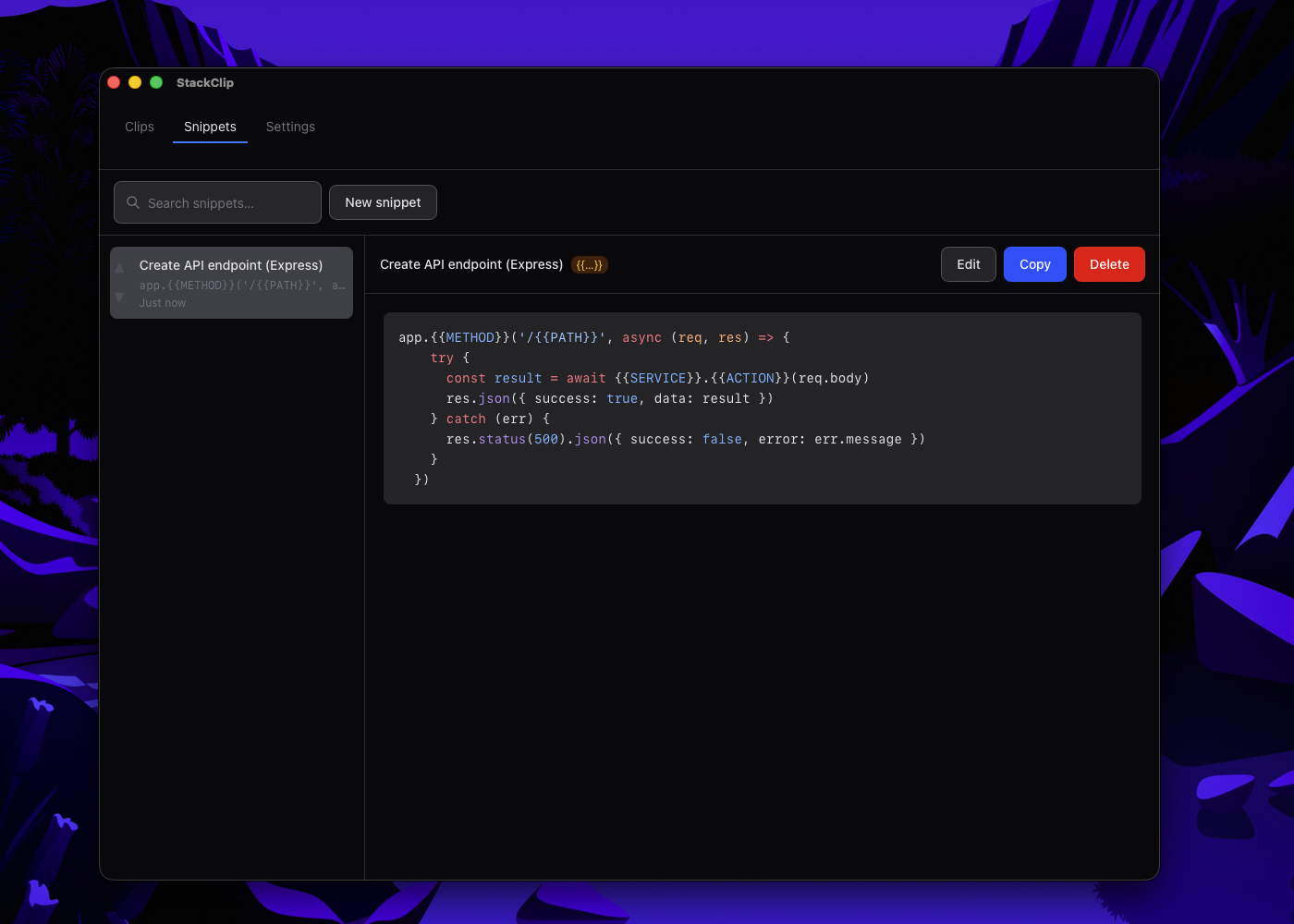Click the up triangle on the snippet list item
Screen dimensions: 1294x924
coord(119,267)
